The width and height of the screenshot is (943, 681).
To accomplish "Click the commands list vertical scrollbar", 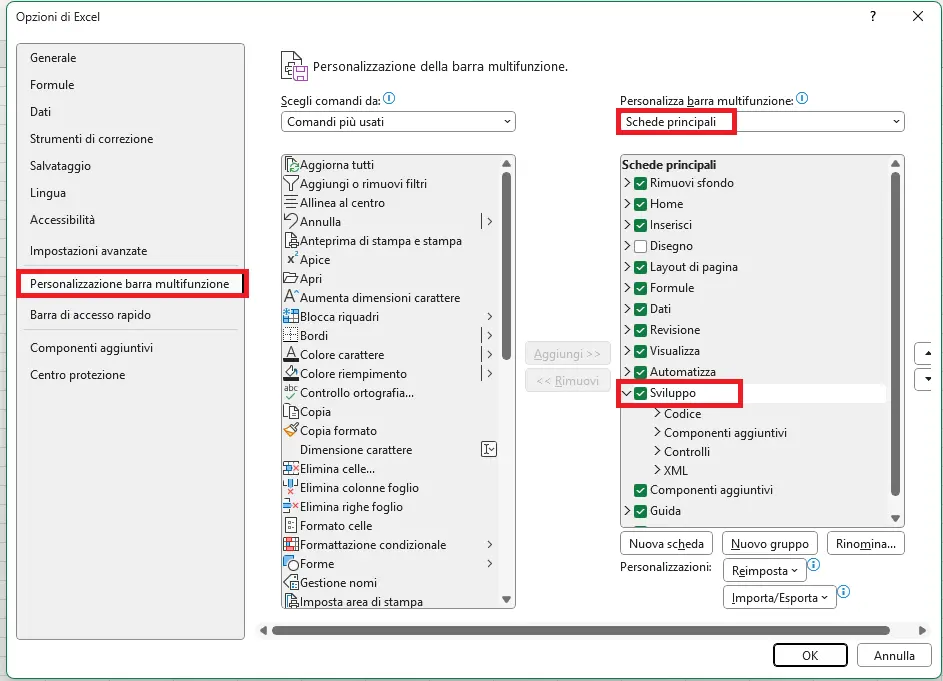I will click(x=506, y=266).
